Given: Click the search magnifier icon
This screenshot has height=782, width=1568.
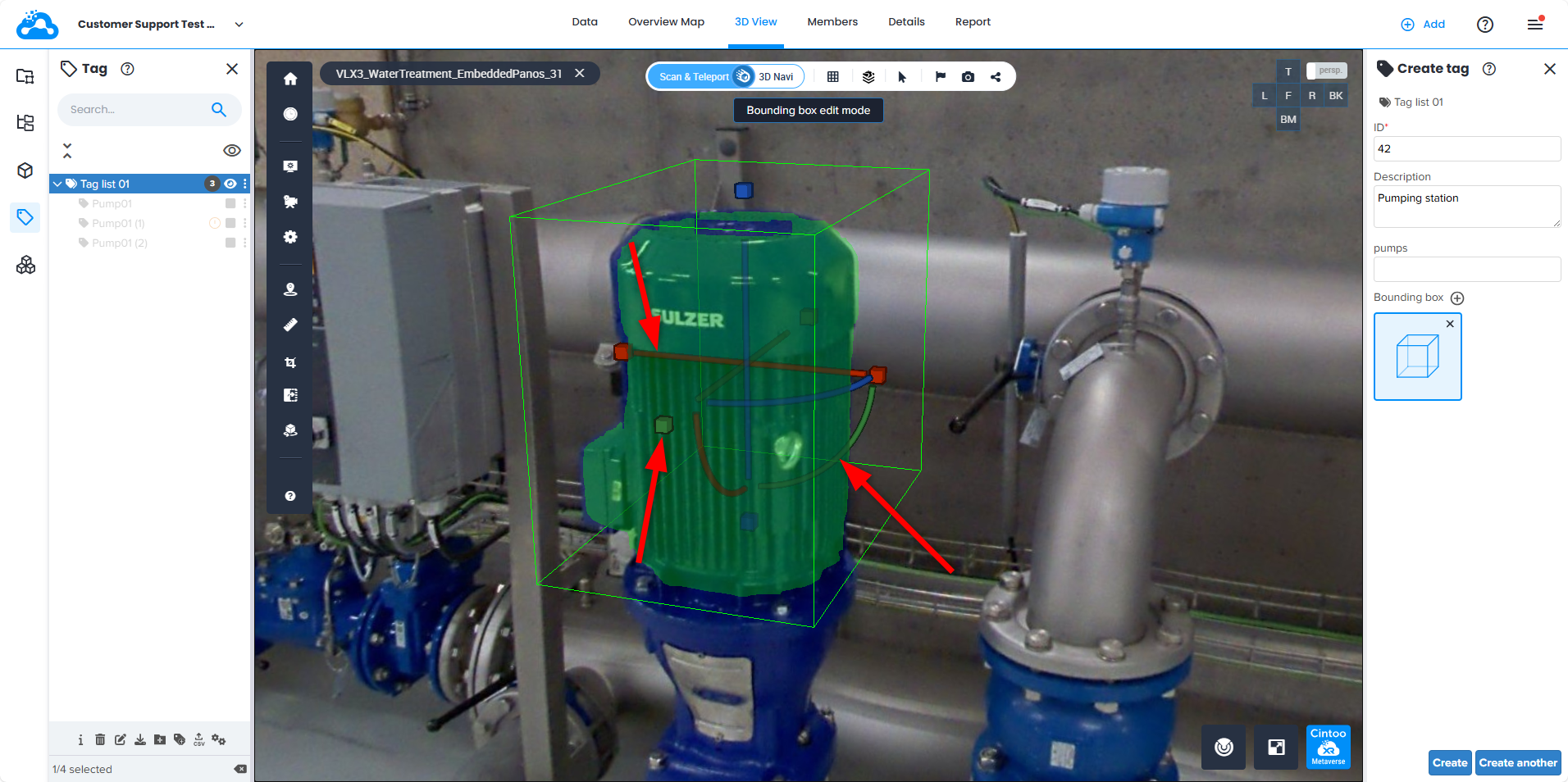Looking at the screenshot, I should (x=219, y=109).
